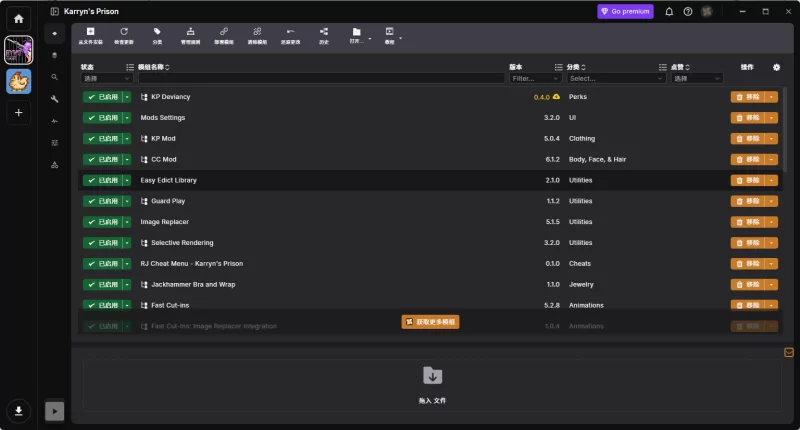Toggle enabled state for Guard Play
The width and height of the screenshot is (800, 430).
(x=103, y=201)
